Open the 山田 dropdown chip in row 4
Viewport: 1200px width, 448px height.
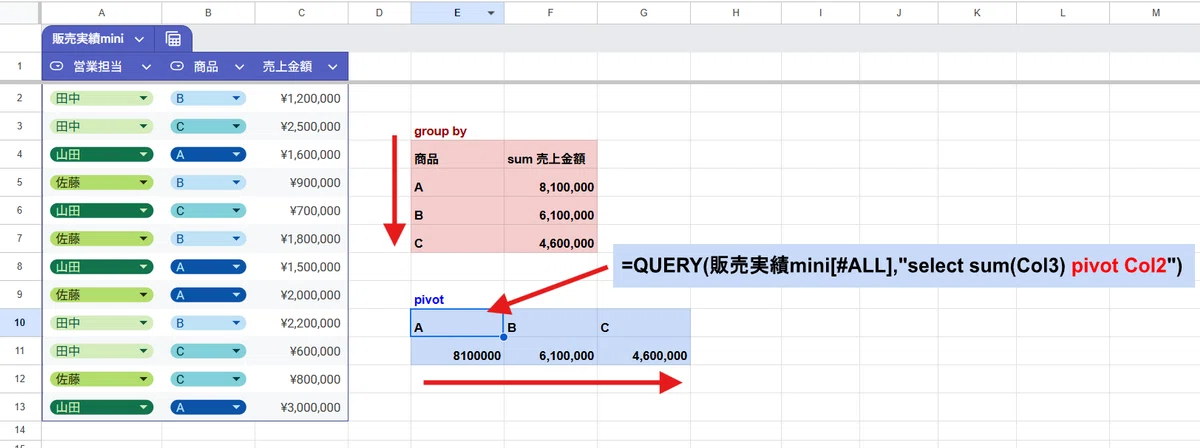(x=101, y=155)
